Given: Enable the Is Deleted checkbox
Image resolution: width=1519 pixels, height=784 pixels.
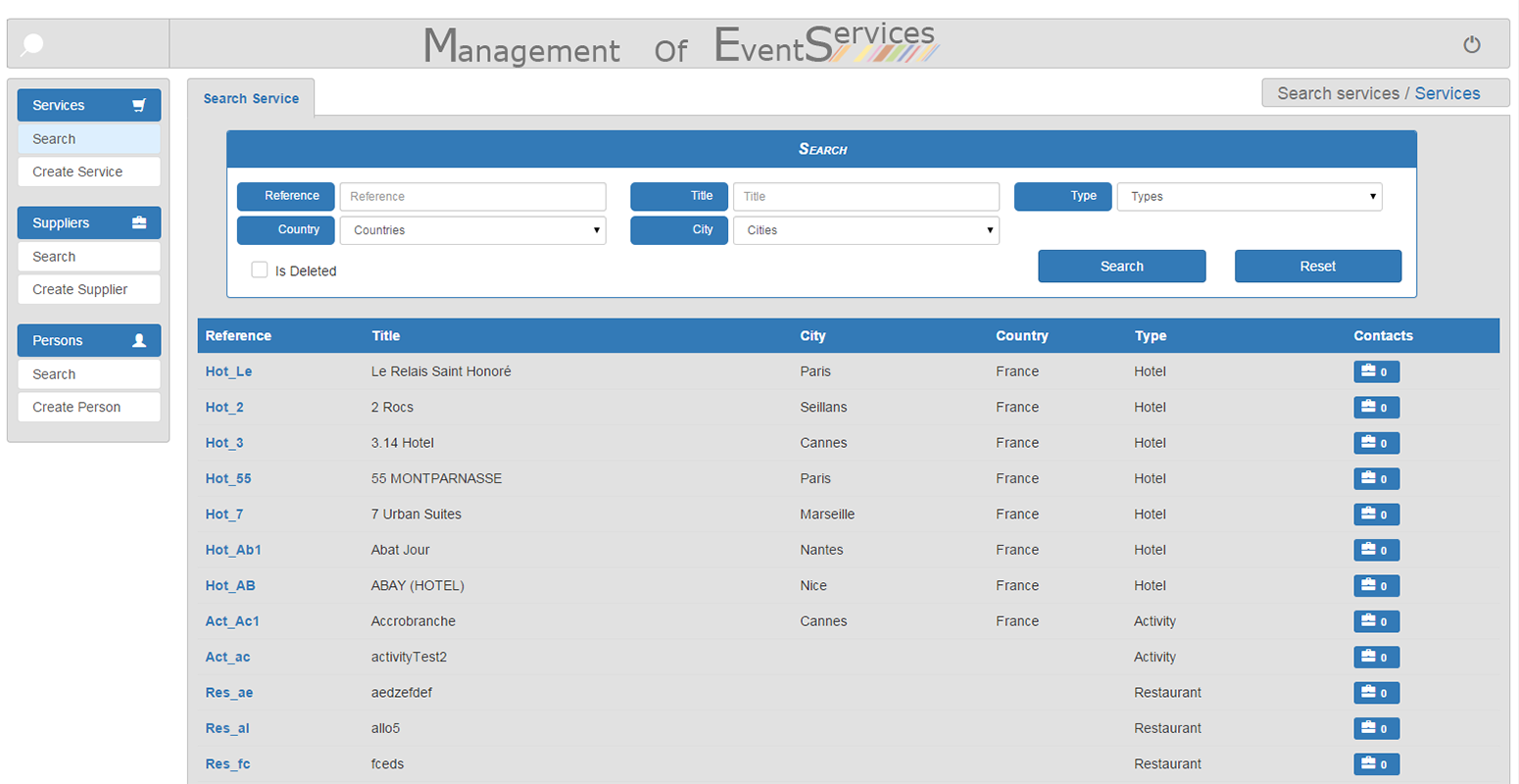Looking at the screenshot, I should 259,269.
